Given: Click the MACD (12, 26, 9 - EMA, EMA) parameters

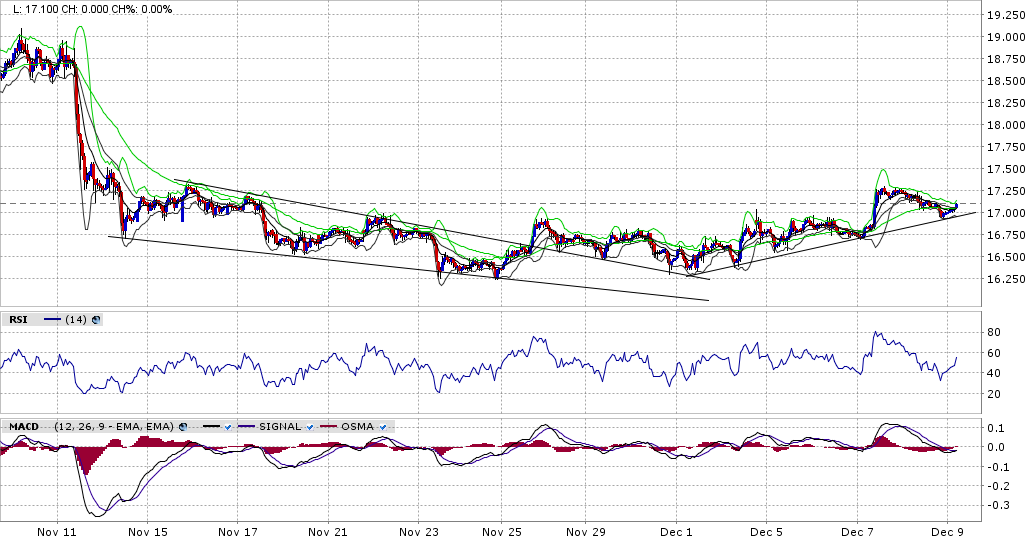Looking at the screenshot, I should (113, 427).
